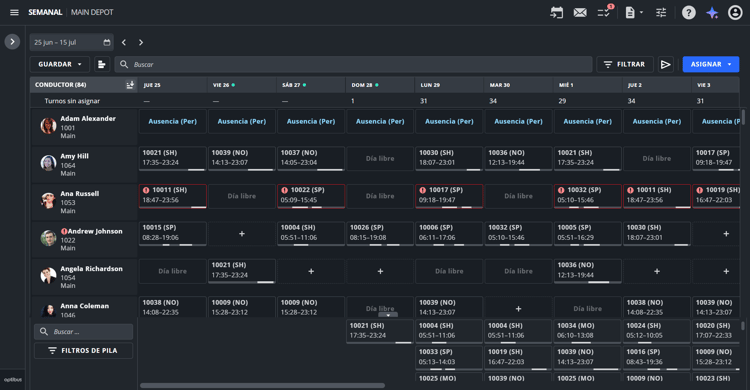This screenshot has height=390, width=750.
Task: Select unassigned shift 10033 (SP) in stack
Action: (449, 358)
